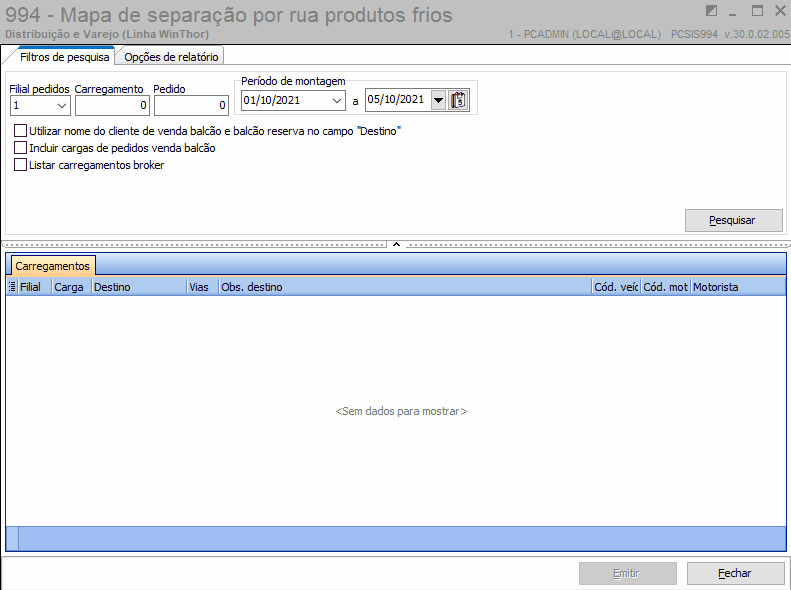Click the Fechar button
The height and width of the screenshot is (590, 791).
click(736, 573)
